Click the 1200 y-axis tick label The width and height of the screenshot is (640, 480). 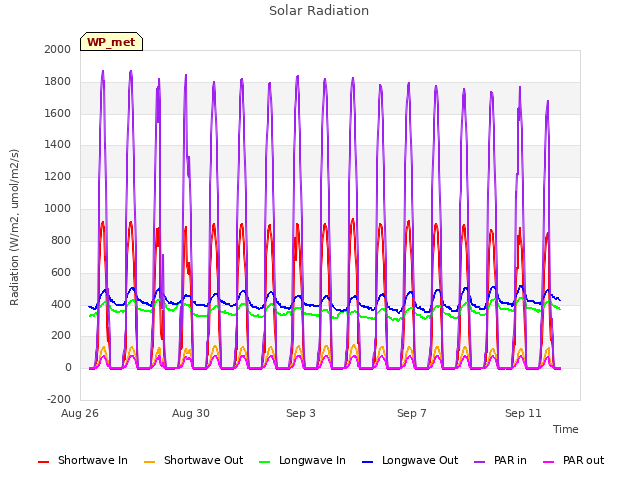(58, 176)
